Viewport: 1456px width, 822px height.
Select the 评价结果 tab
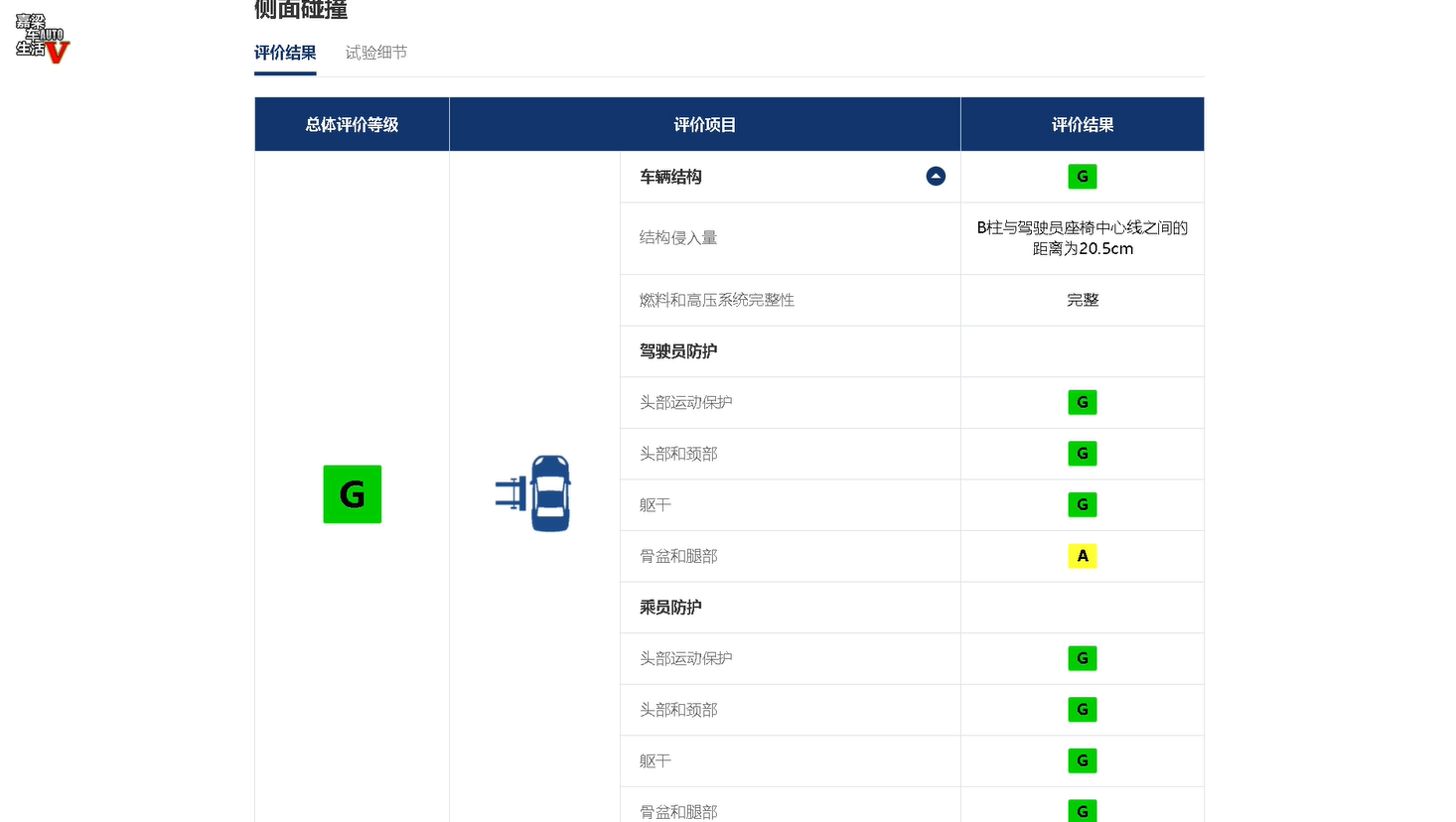coord(285,53)
